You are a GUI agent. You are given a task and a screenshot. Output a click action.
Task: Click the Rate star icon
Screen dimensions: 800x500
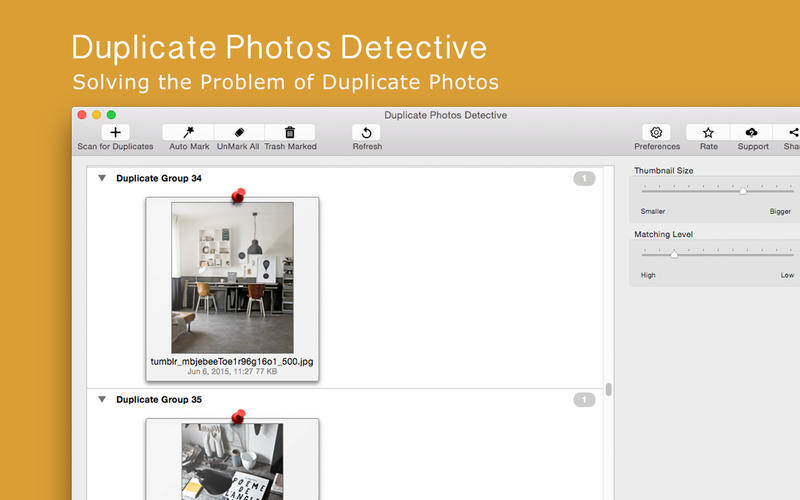tap(708, 133)
